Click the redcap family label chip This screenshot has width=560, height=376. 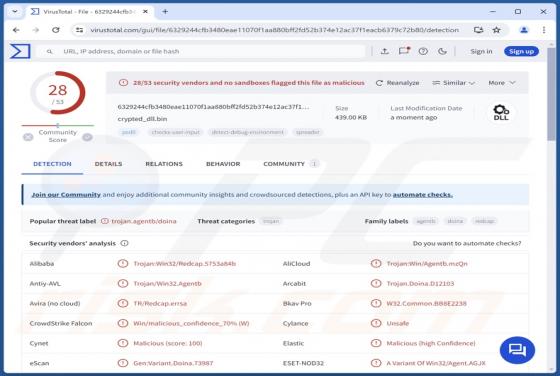485,221
